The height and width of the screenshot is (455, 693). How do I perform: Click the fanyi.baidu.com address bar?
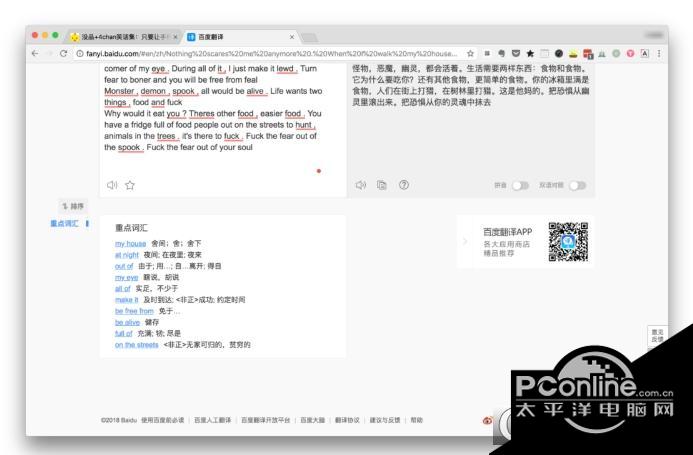[272, 54]
